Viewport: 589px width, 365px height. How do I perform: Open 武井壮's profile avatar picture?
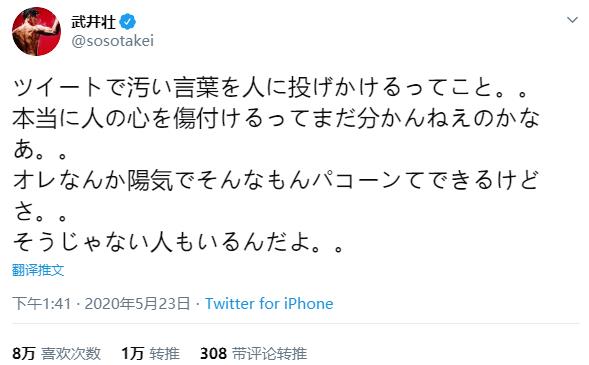36,32
